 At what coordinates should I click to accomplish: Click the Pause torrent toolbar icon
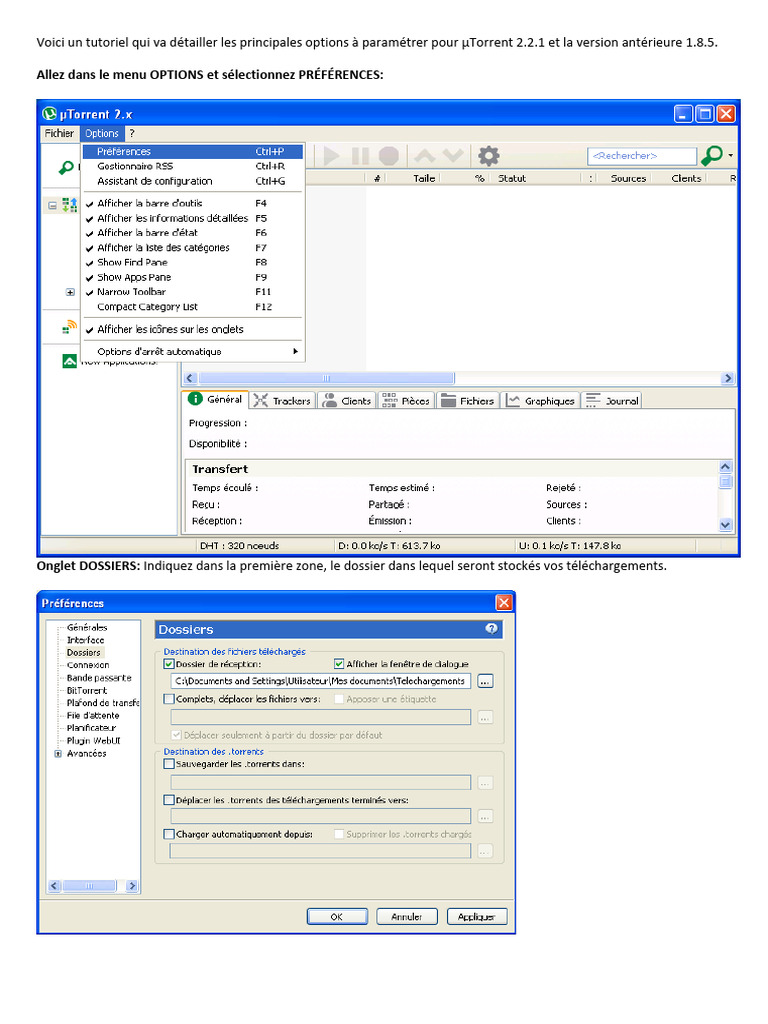[x=360, y=156]
